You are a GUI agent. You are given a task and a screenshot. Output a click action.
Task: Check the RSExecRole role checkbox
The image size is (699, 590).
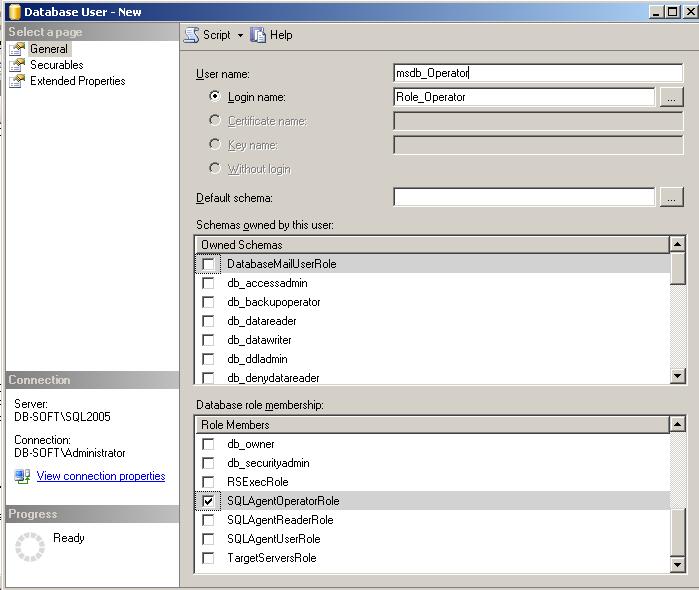point(208,482)
